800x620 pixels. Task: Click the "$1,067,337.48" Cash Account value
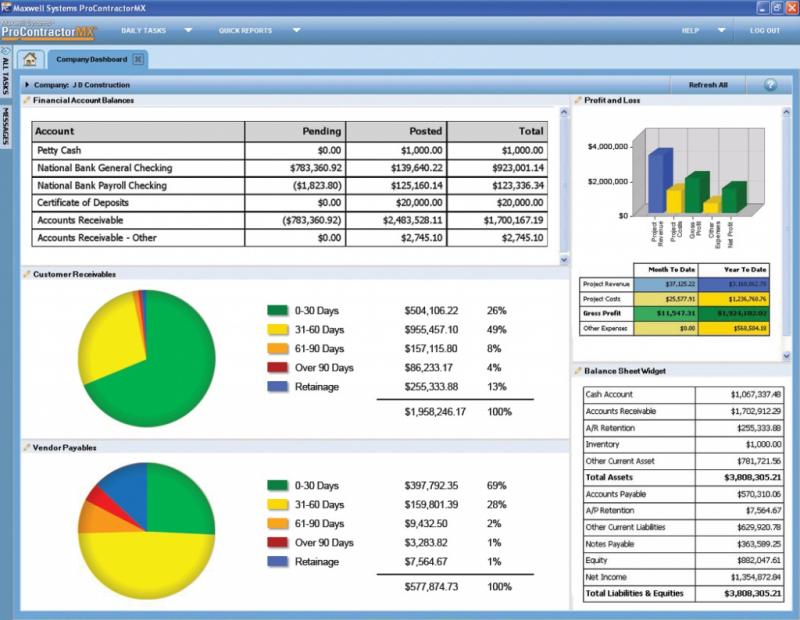click(x=756, y=394)
